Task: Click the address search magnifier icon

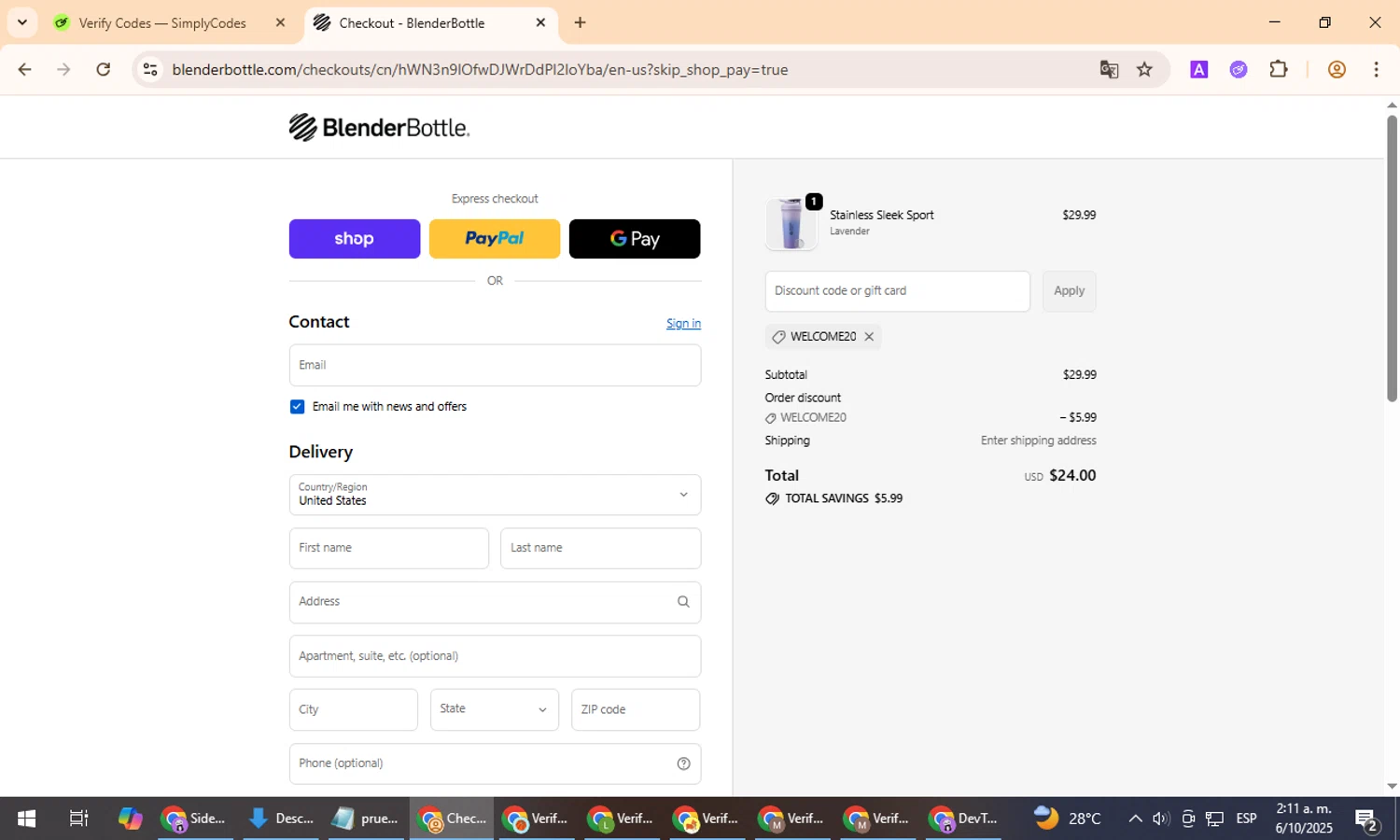Action: click(x=683, y=602)
